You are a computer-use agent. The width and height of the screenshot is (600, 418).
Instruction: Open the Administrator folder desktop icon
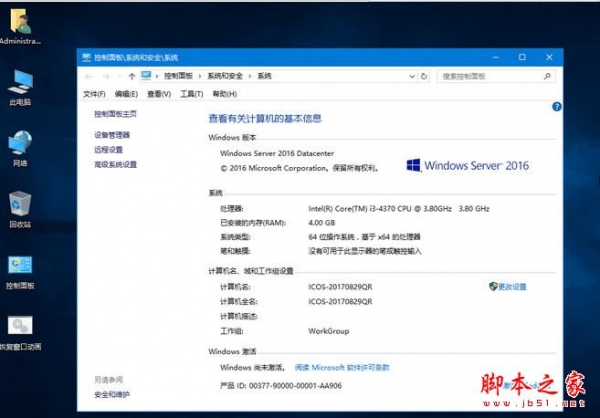(x=20, y=26)
